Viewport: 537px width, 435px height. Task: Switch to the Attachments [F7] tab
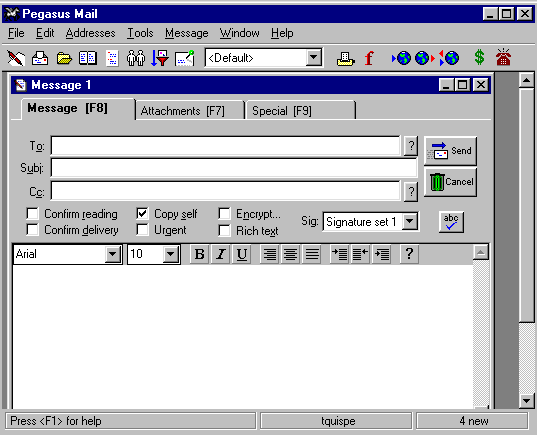pyautogui.click(x=190, y=111)
